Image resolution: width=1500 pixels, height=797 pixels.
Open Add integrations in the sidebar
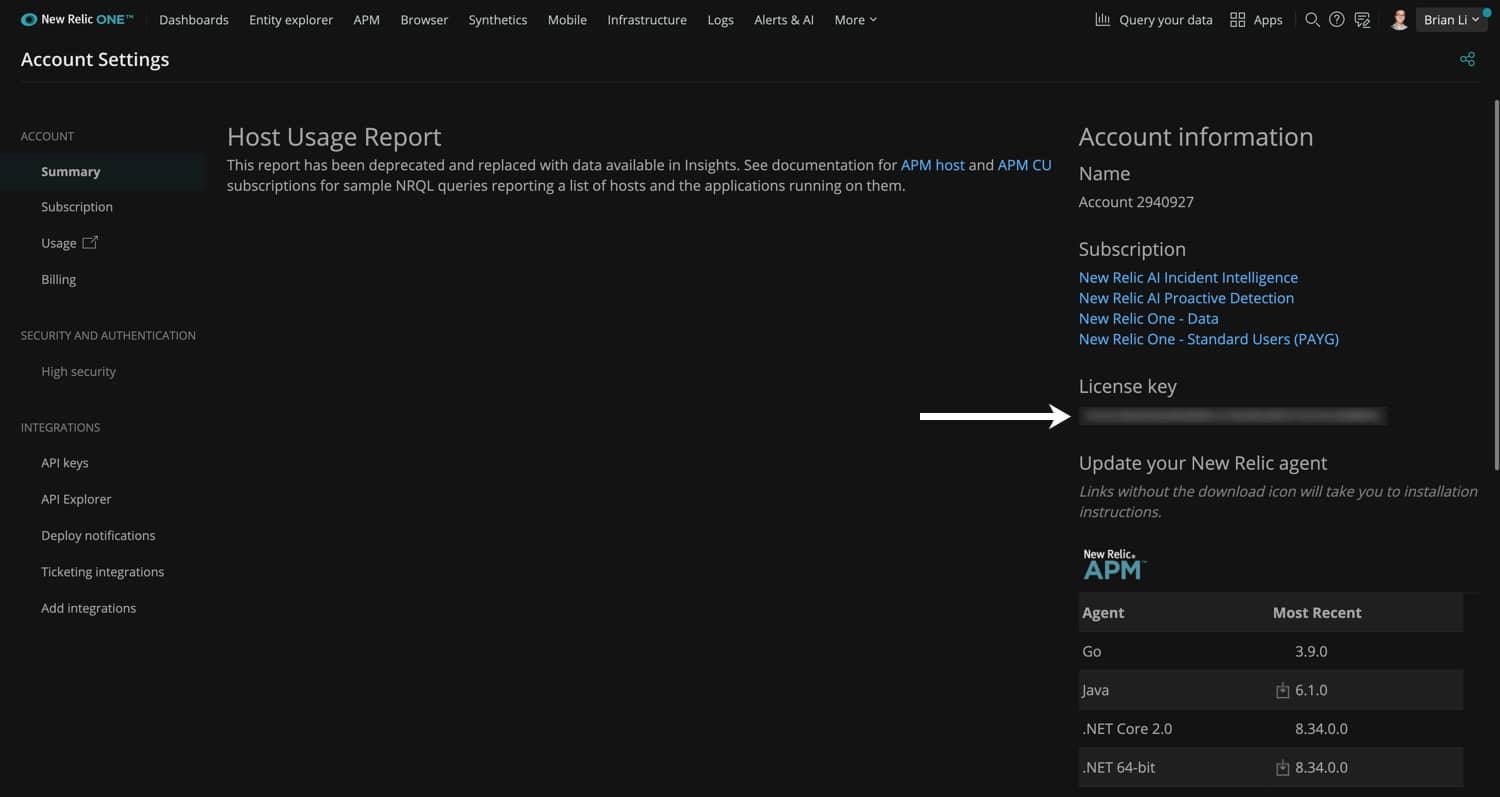coord(88,608)
